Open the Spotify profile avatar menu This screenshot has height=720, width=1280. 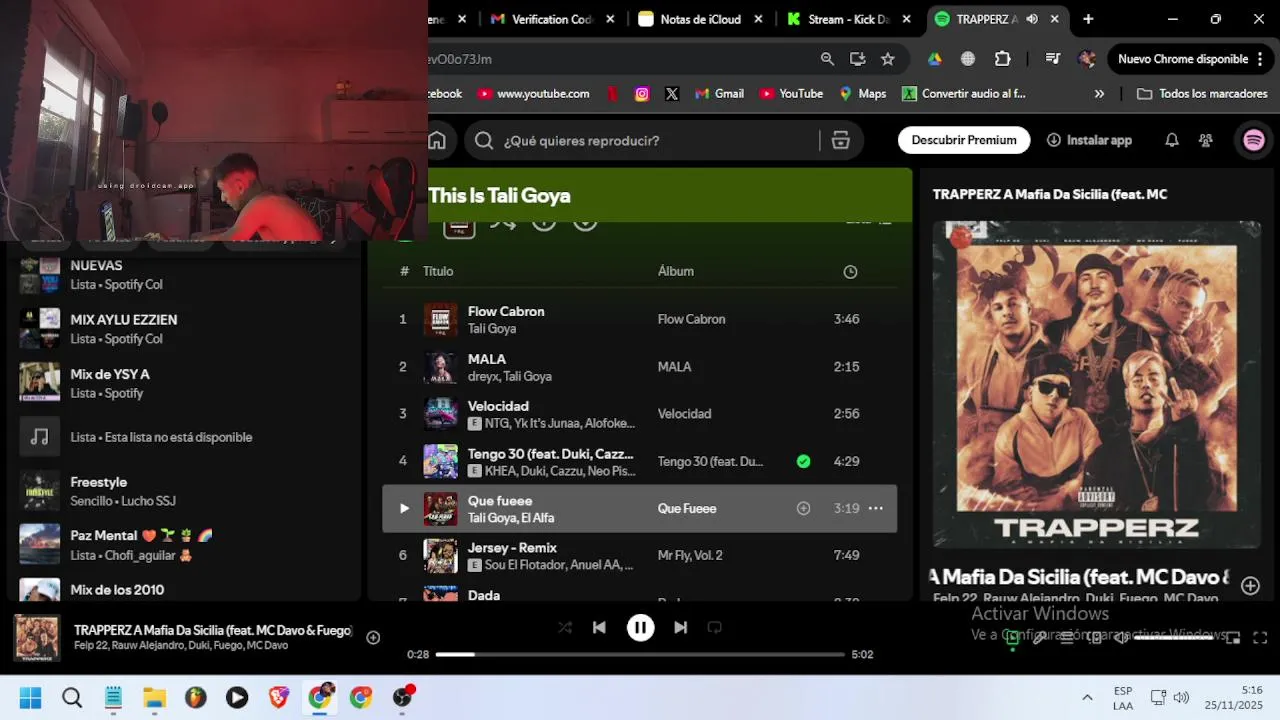tap(1254, 141)
